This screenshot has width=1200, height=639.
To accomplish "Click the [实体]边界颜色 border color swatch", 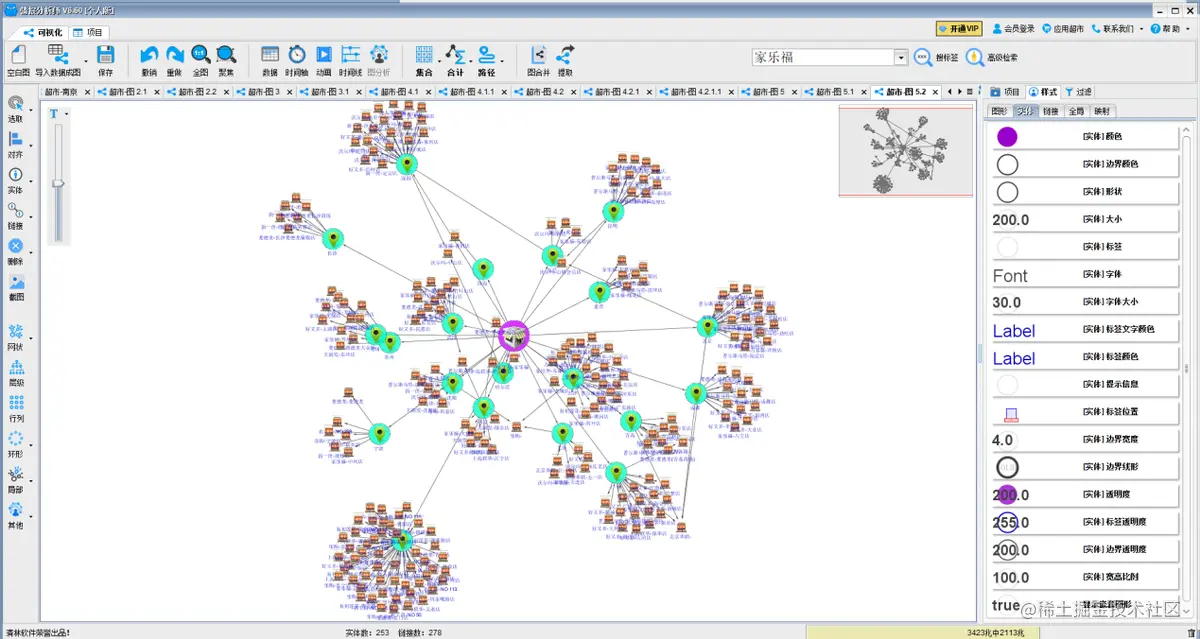I will click(x=1007, y=165).
